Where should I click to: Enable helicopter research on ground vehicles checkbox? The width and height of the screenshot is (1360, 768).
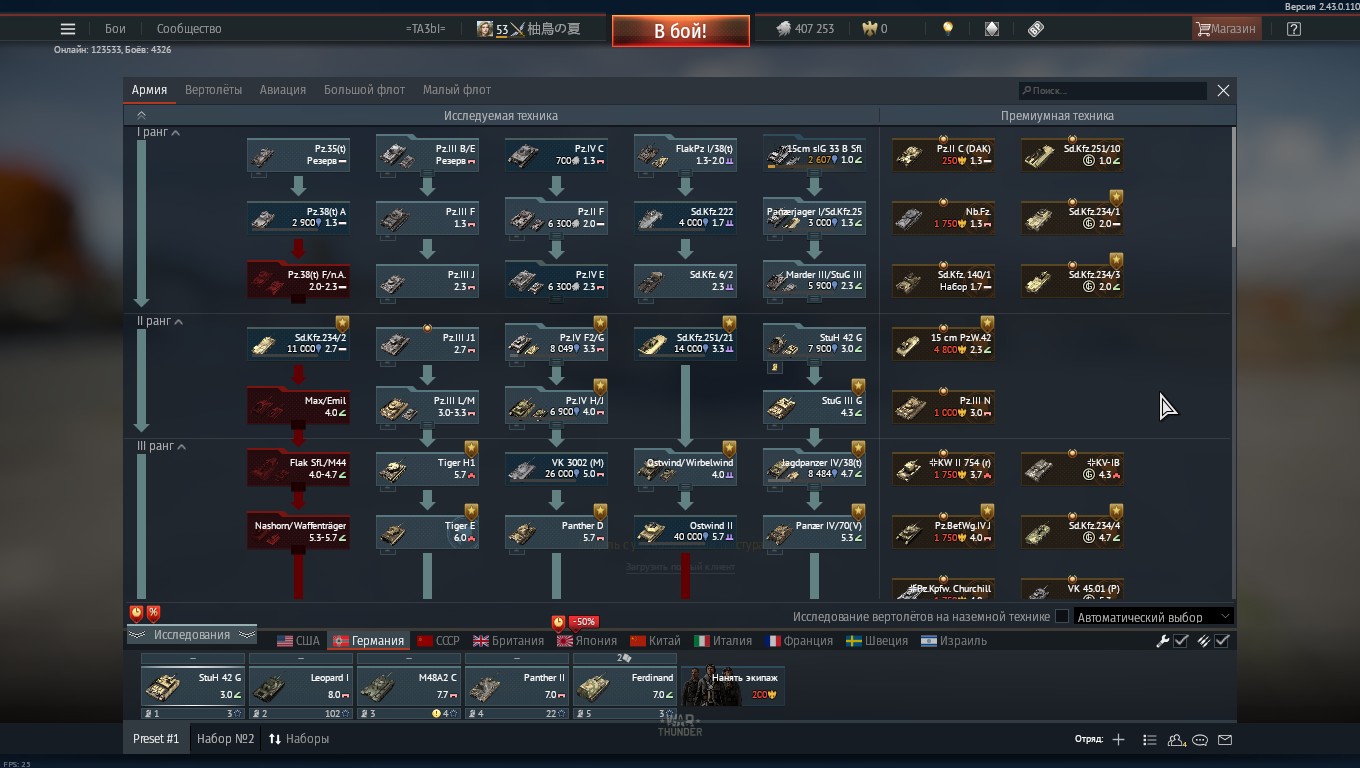[x=1062, y=617]
